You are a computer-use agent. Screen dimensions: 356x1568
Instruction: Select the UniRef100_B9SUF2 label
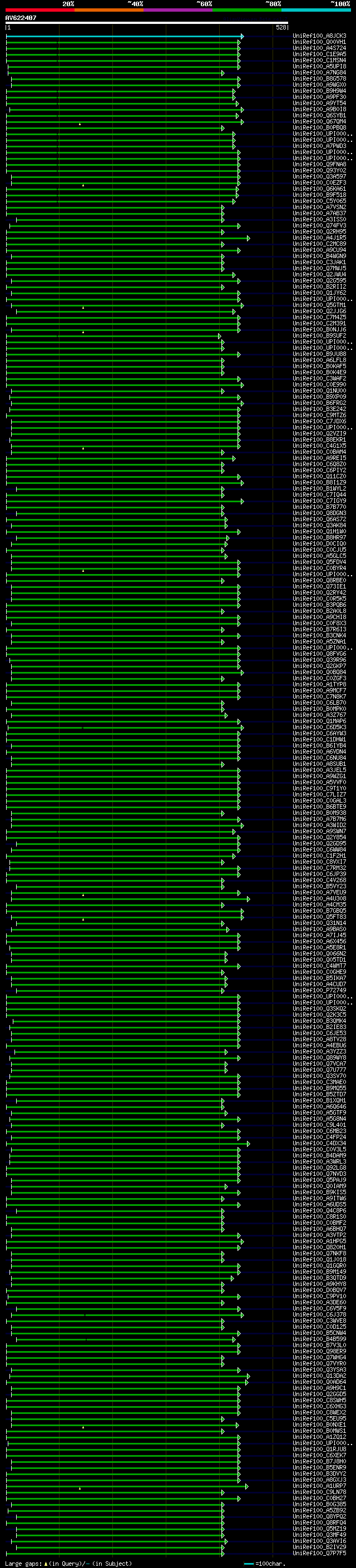coord(319,335)
